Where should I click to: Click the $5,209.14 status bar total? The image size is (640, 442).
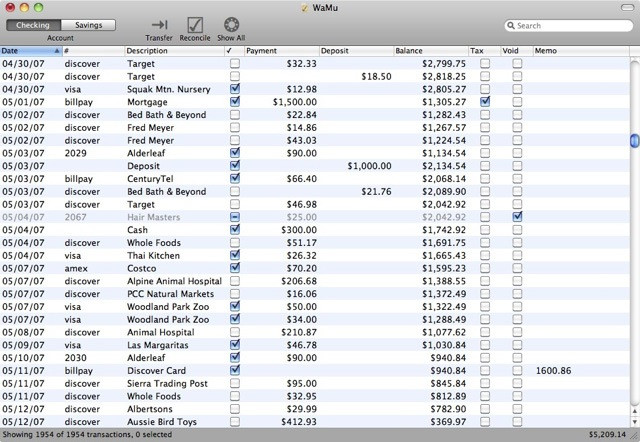coord(607,435)
